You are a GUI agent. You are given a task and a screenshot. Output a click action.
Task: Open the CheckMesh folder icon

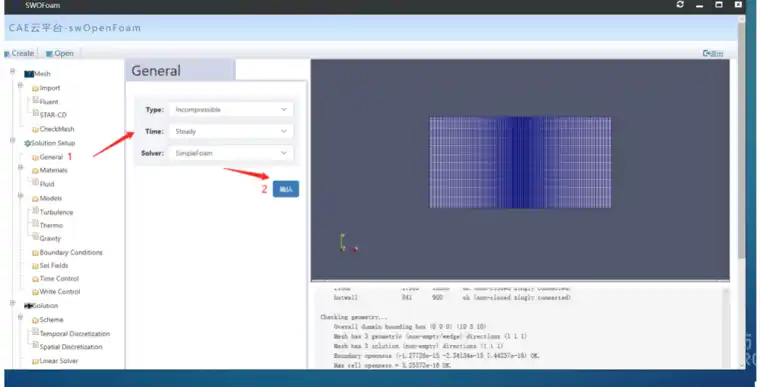point(35,129)
